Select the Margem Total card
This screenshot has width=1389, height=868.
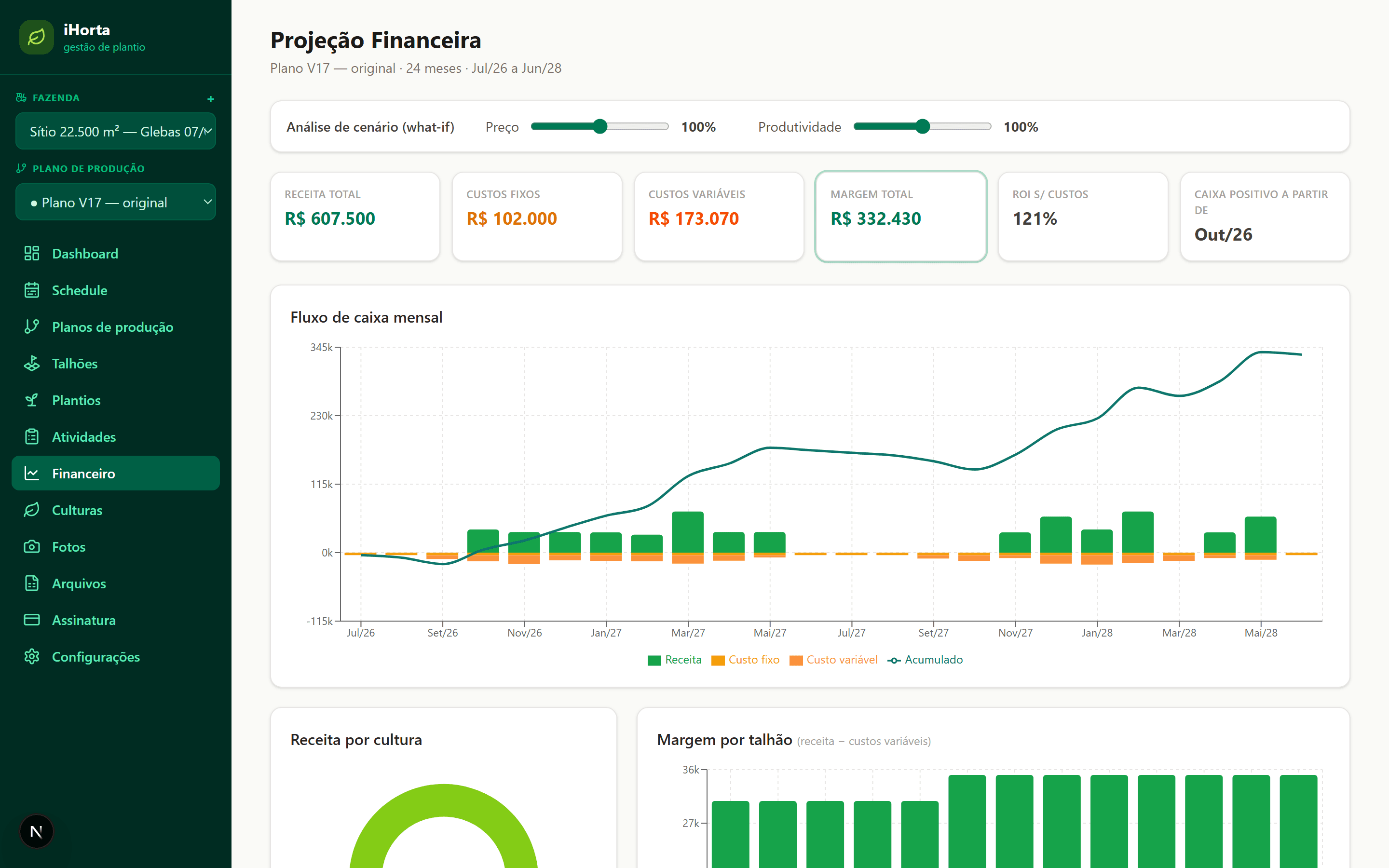pos(901,217)
